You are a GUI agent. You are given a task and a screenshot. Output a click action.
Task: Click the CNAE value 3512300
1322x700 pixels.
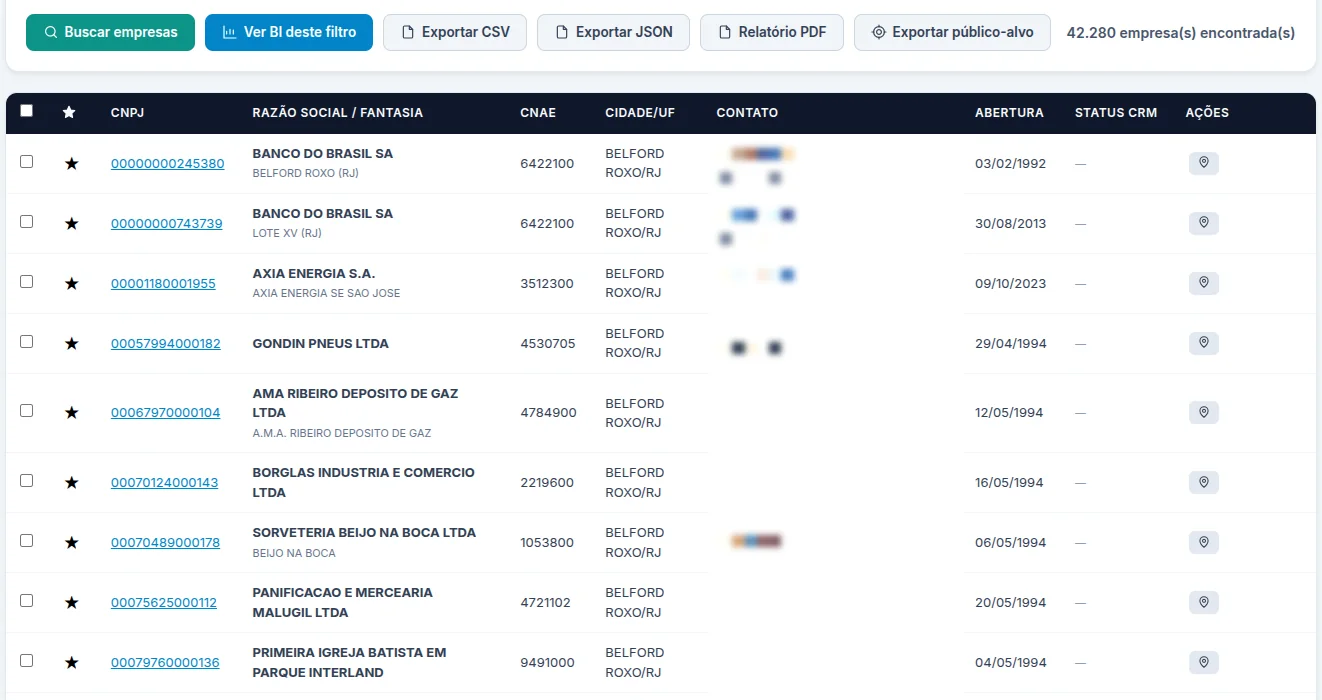click(x=547, y=283)
